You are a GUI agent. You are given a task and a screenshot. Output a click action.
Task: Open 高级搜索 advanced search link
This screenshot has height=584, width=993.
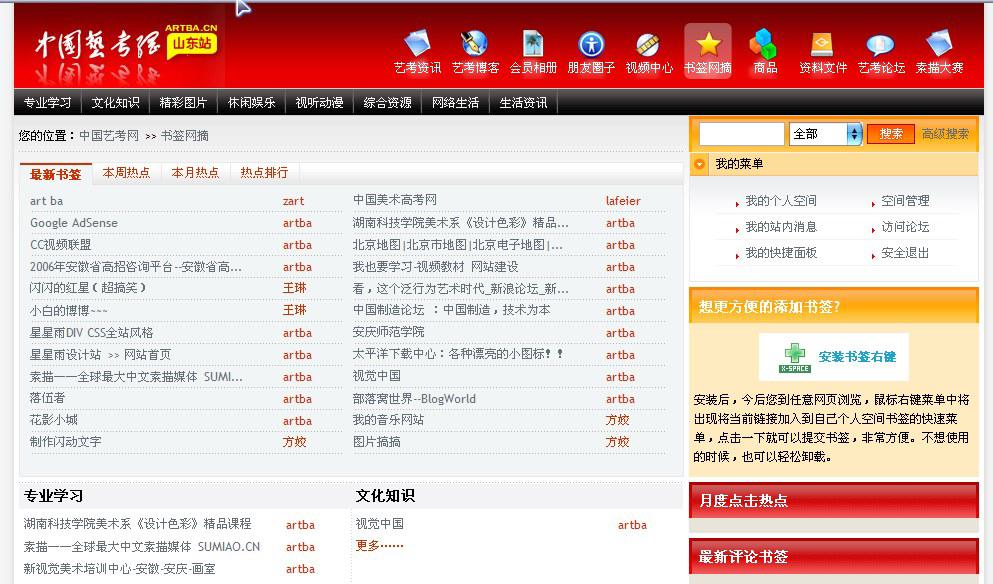pos(945,134)
